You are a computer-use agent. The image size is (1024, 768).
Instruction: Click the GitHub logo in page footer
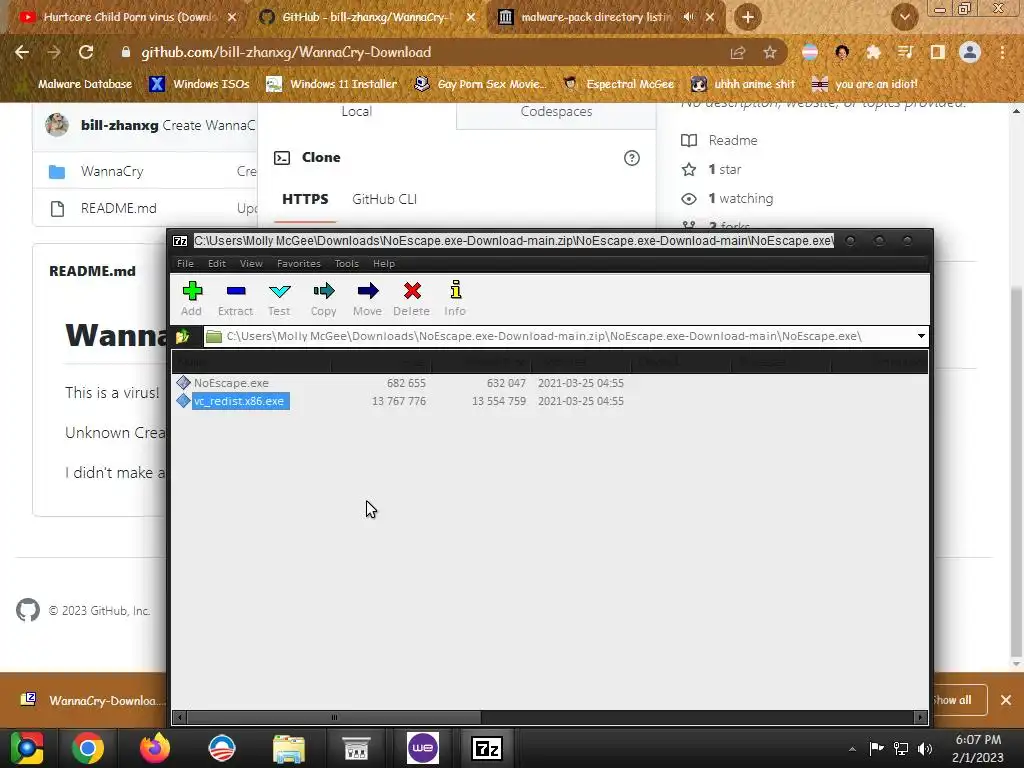point(27,611)
